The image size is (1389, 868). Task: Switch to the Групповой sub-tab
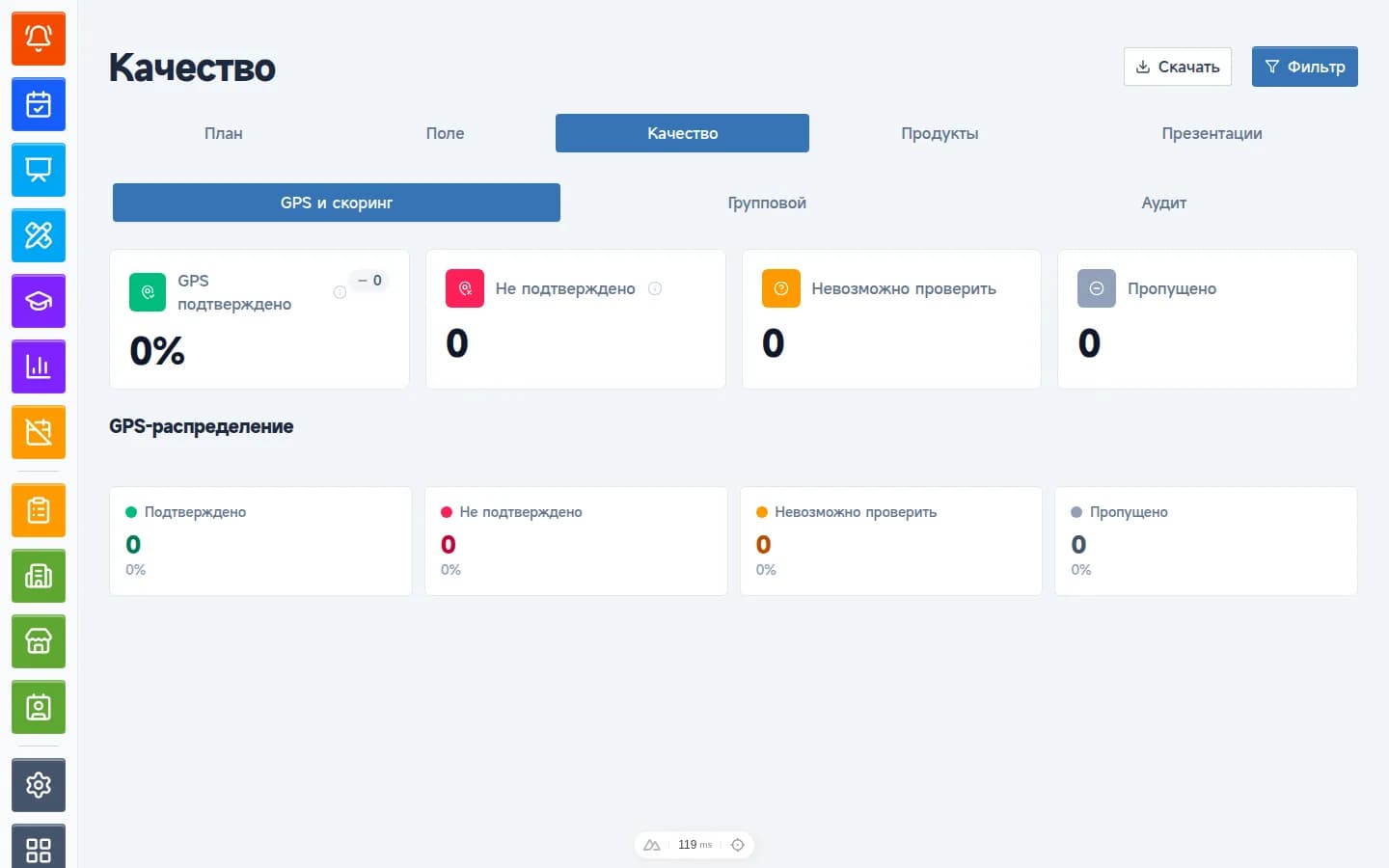[x=767, y=203]
